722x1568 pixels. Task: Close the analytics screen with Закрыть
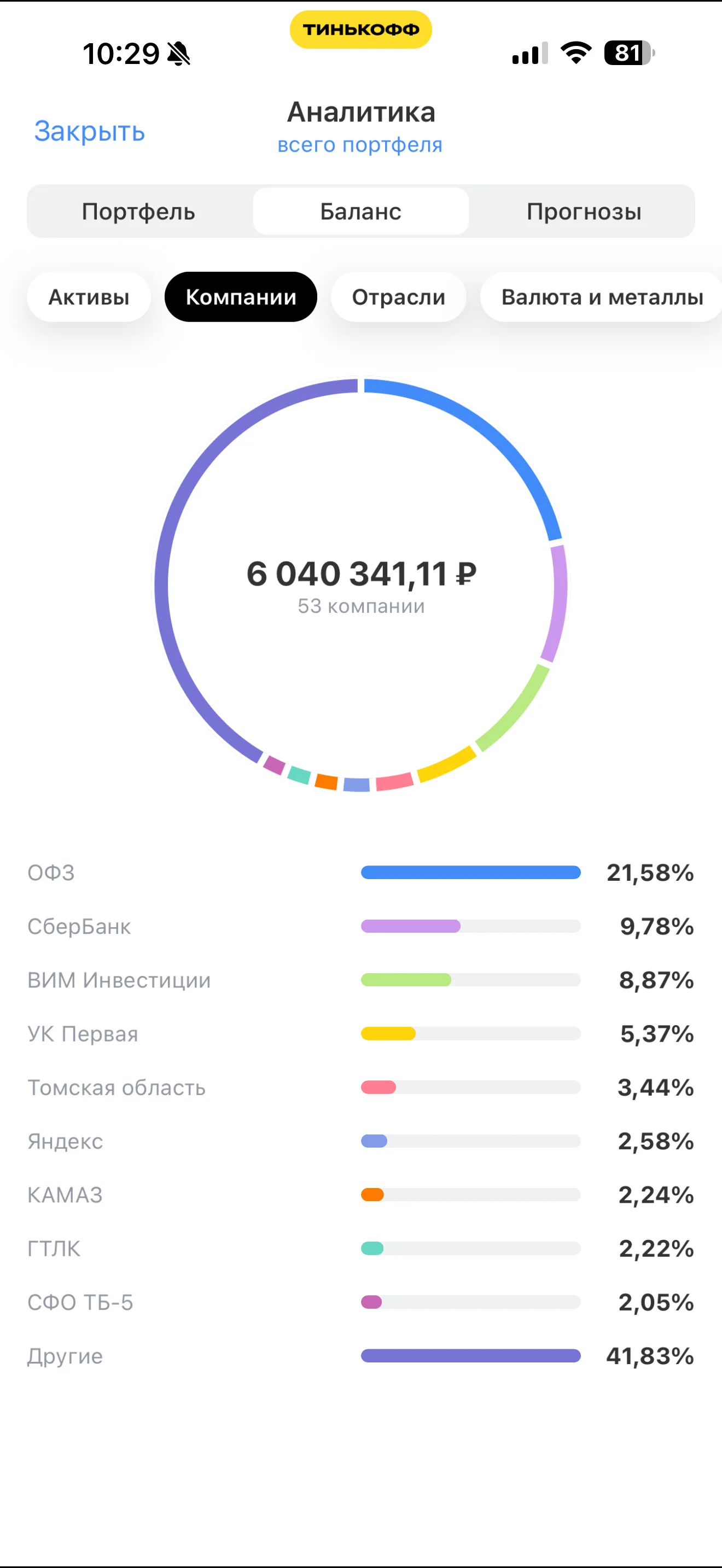(x=90, y=131)
